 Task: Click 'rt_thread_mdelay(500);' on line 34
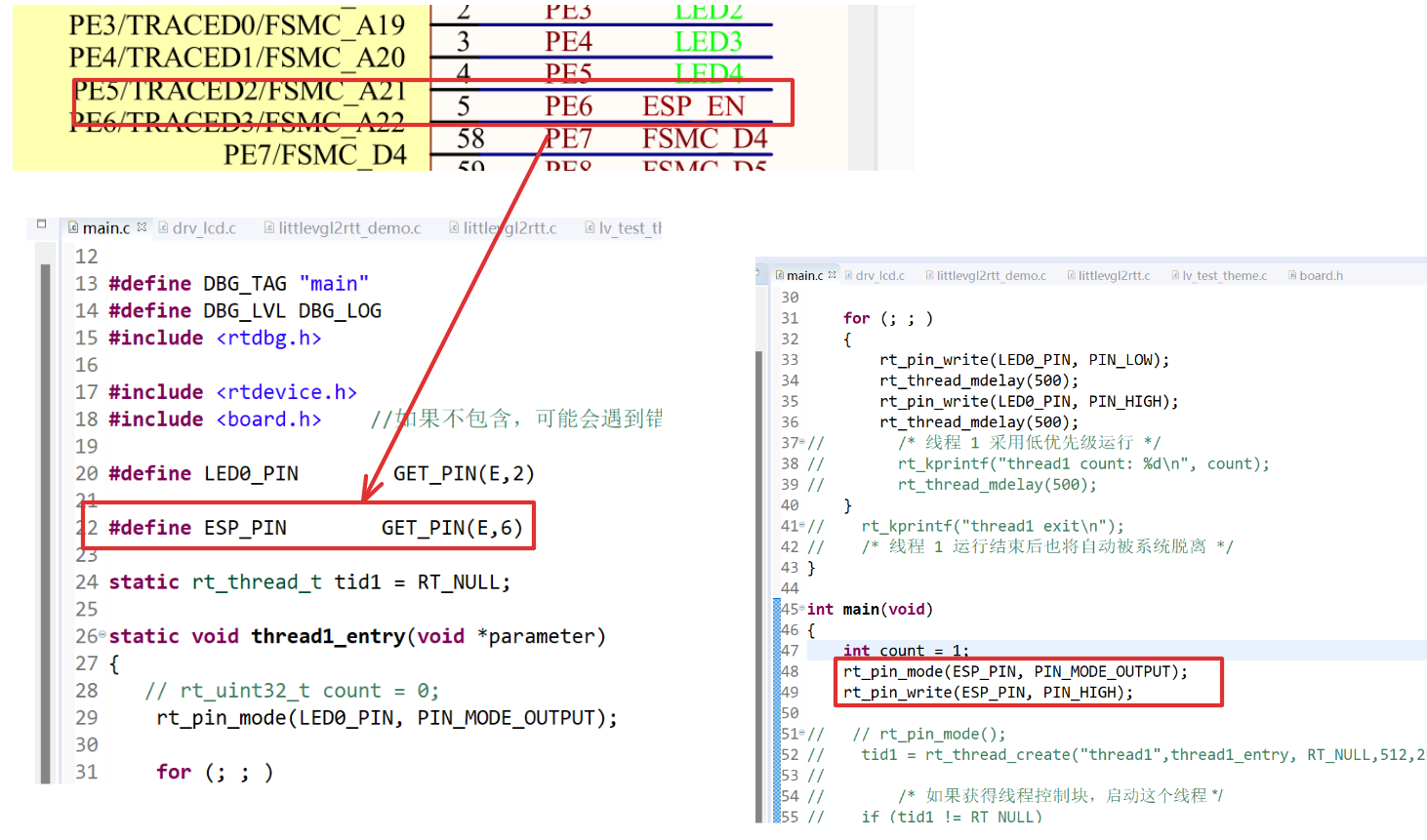point(979,380)
